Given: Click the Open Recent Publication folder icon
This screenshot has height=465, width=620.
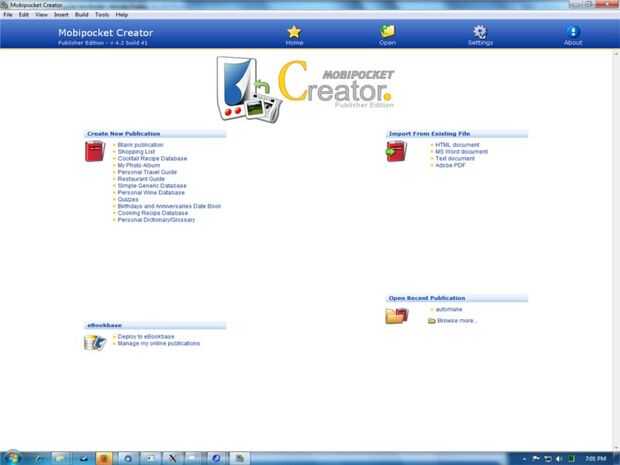Looking at the screenshot, I should (x=397, y=316).
